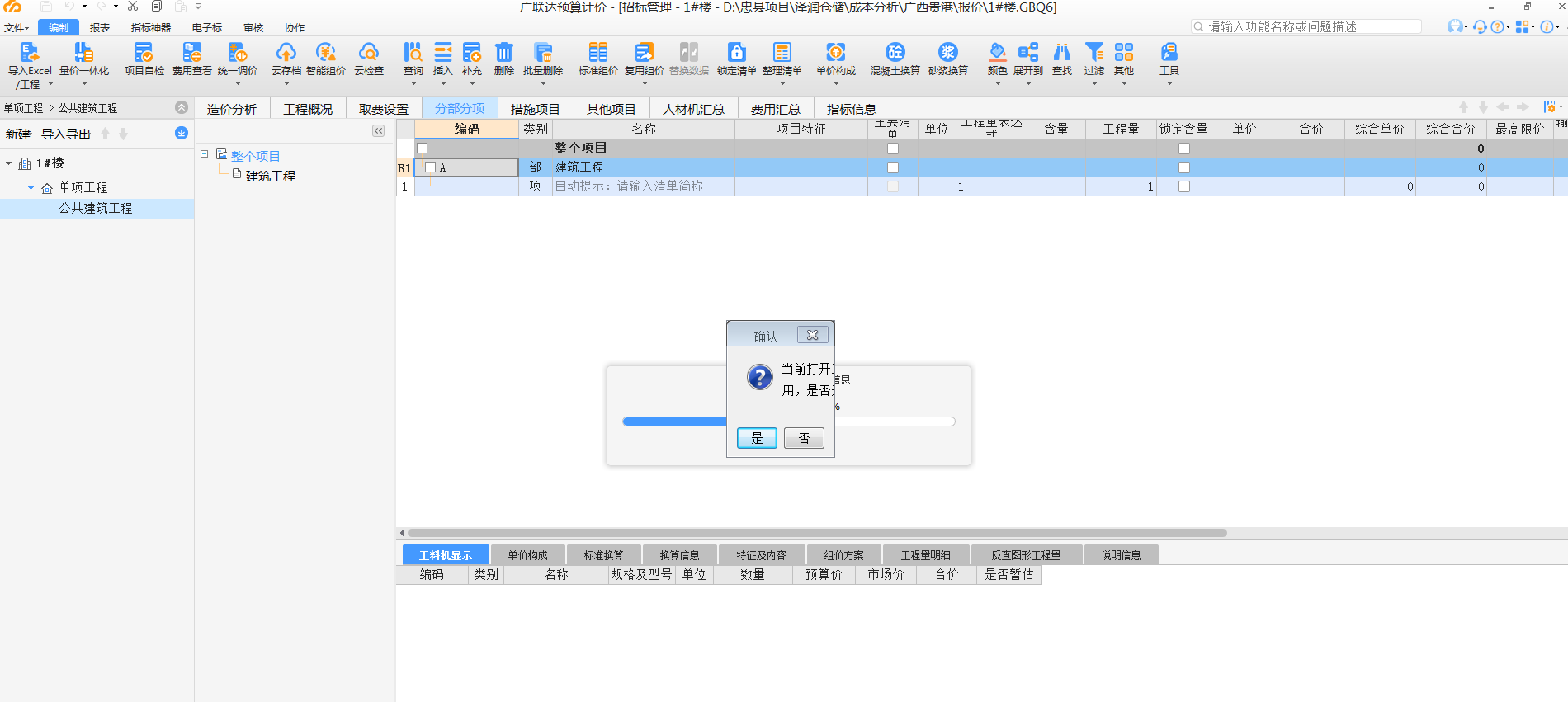Click the 过滤 filter icon

[x=1094, y=53]
